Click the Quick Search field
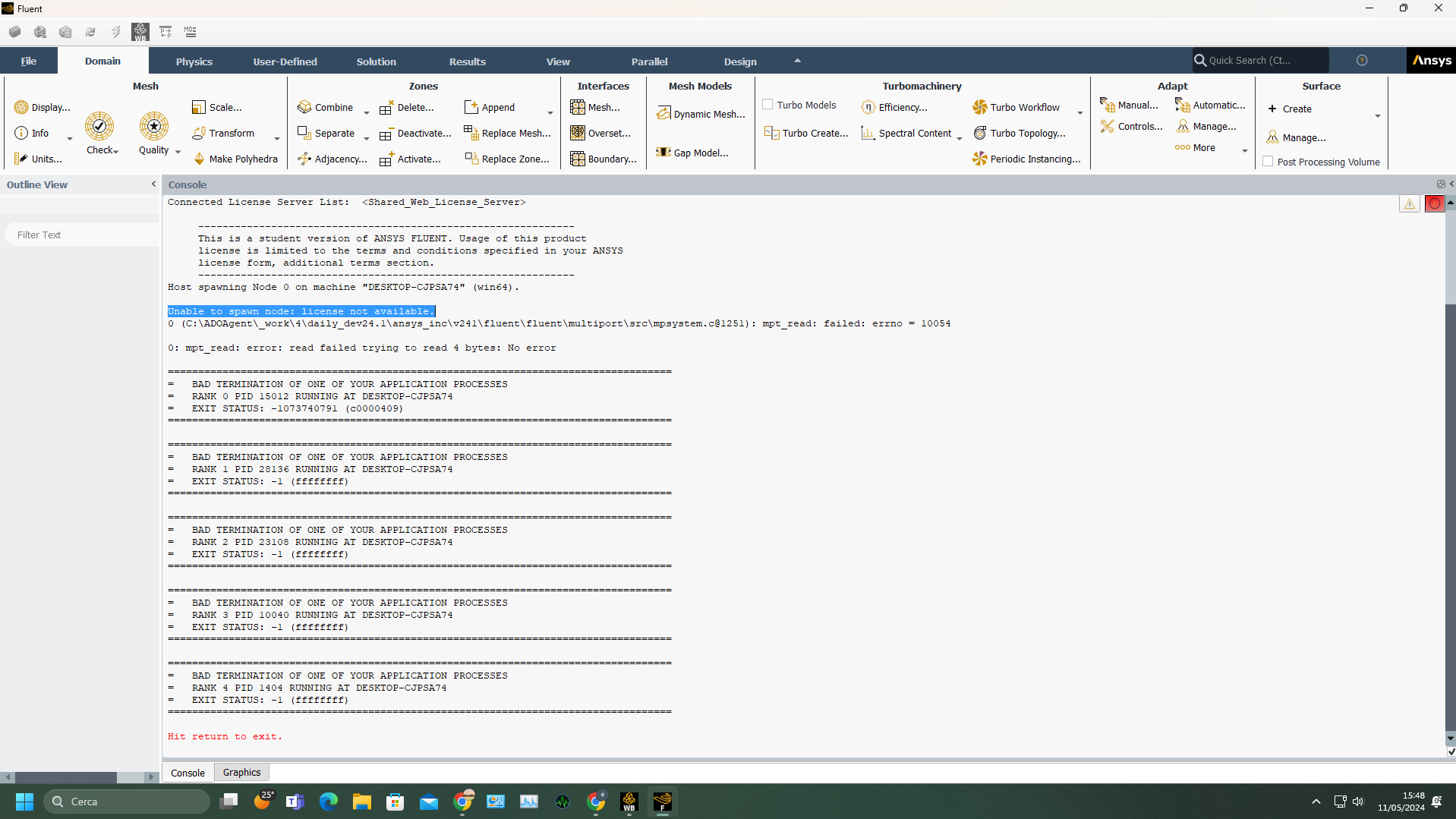Viewport: 1456px width, 819px height. [1260, 60]
